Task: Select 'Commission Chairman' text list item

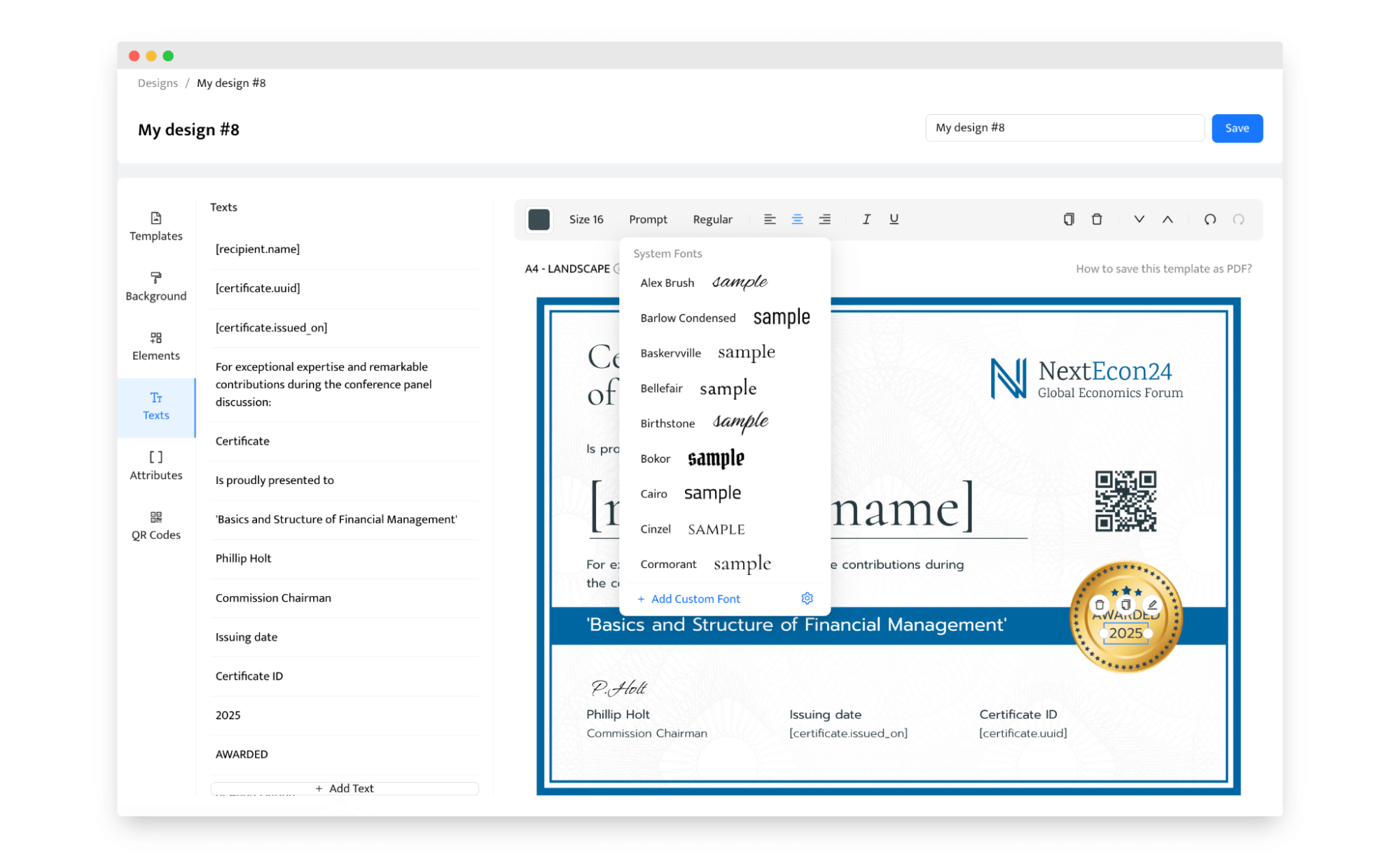Action: [x=345, y=598]
